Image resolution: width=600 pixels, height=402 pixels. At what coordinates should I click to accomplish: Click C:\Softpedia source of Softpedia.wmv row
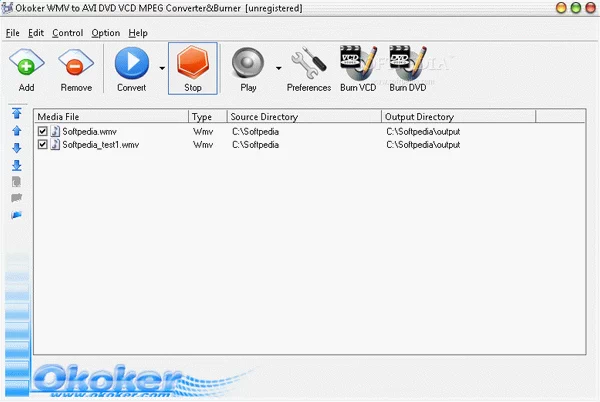pos(255,132)
